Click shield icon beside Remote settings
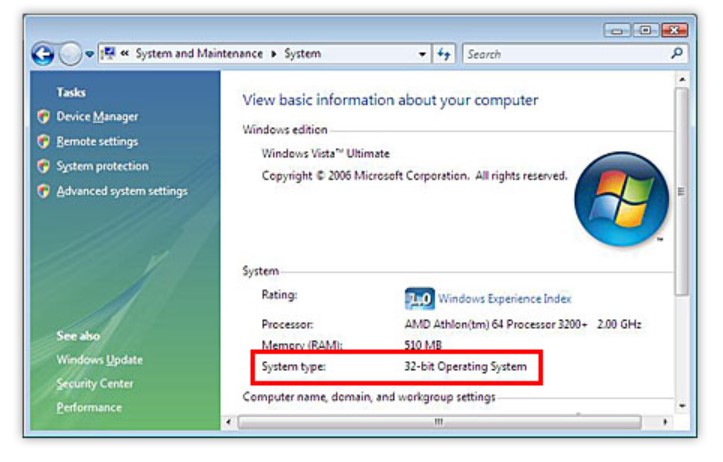This screenshot has width=723, height=462. click(43, 141)
